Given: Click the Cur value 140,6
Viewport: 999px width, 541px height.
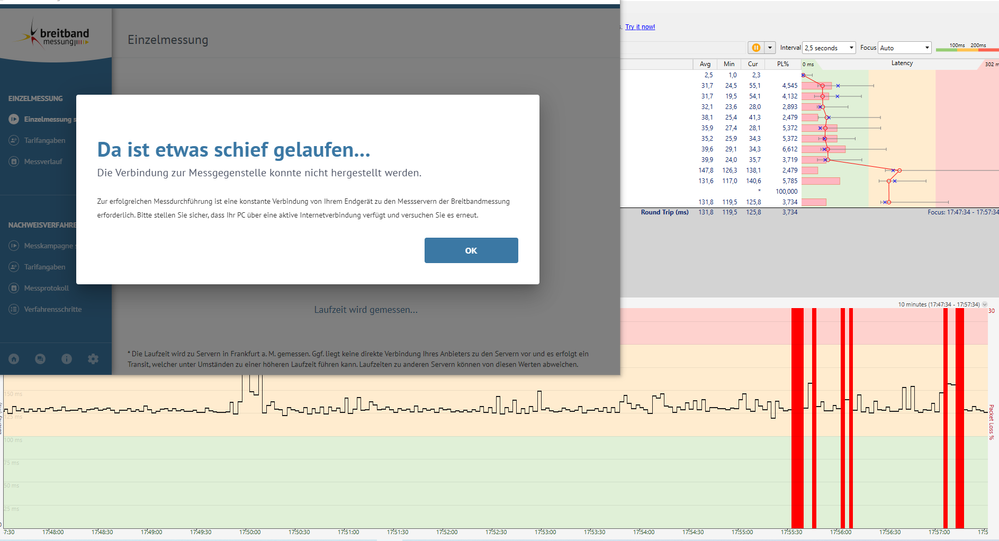Looking at the screenshot, I should pos(753,181).
